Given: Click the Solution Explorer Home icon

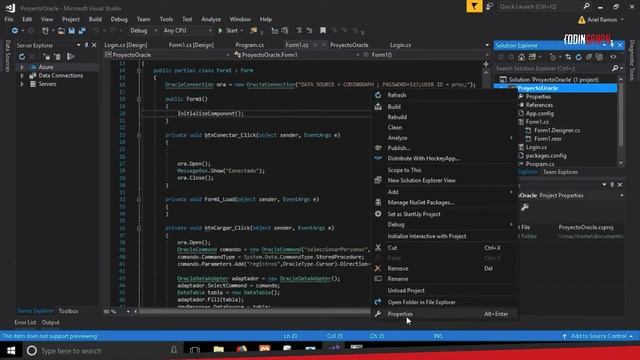Looking at the screenshot, I should click(x=521, y=57).
